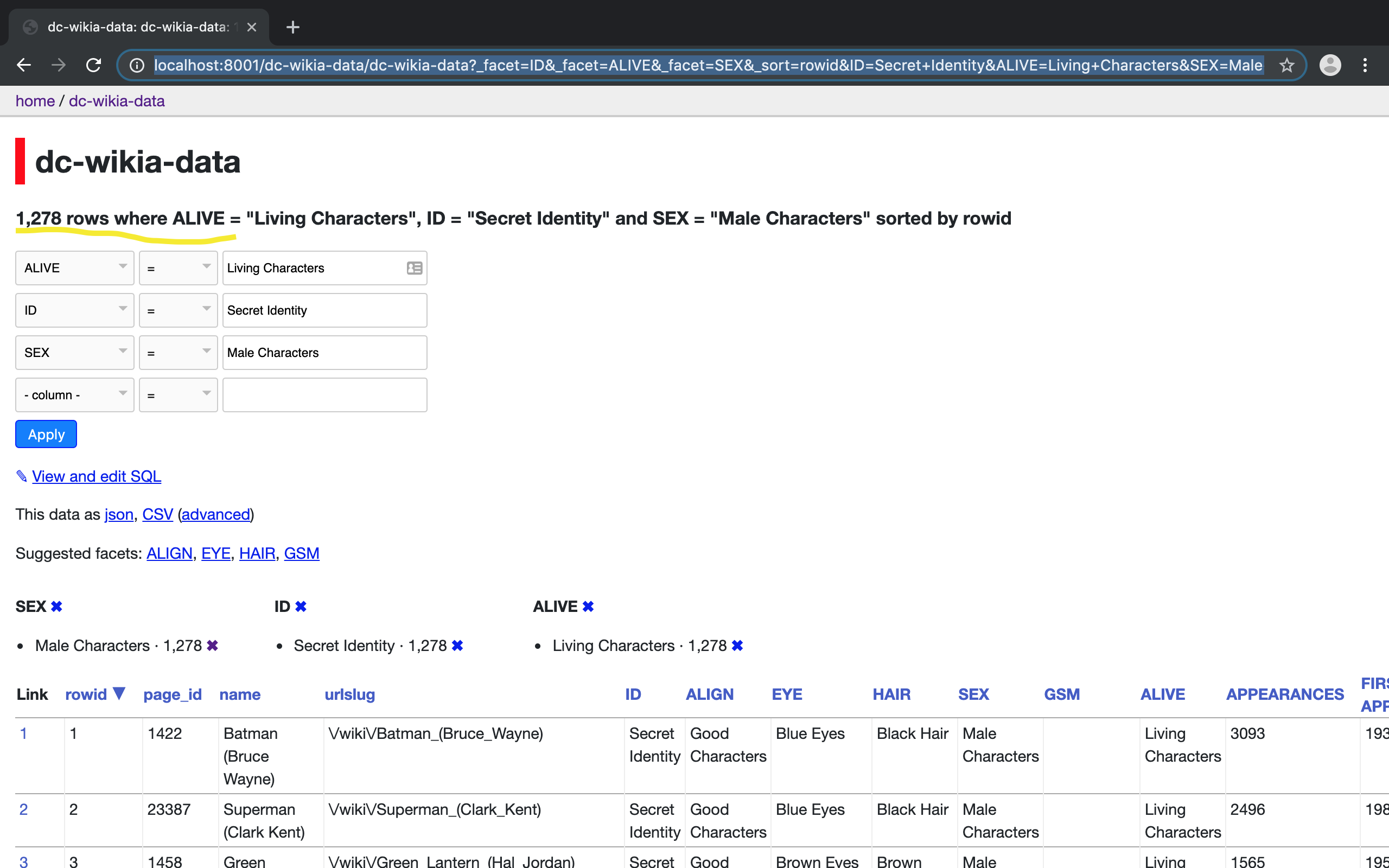Click the empty filter value input field
This screenshot has height=868, width=1389.
tap(325, 395)
